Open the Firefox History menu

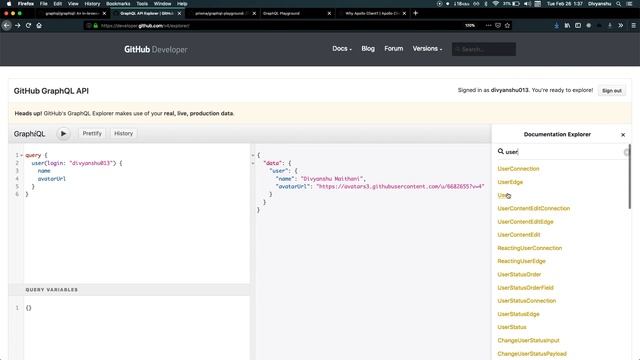[92, 4]
